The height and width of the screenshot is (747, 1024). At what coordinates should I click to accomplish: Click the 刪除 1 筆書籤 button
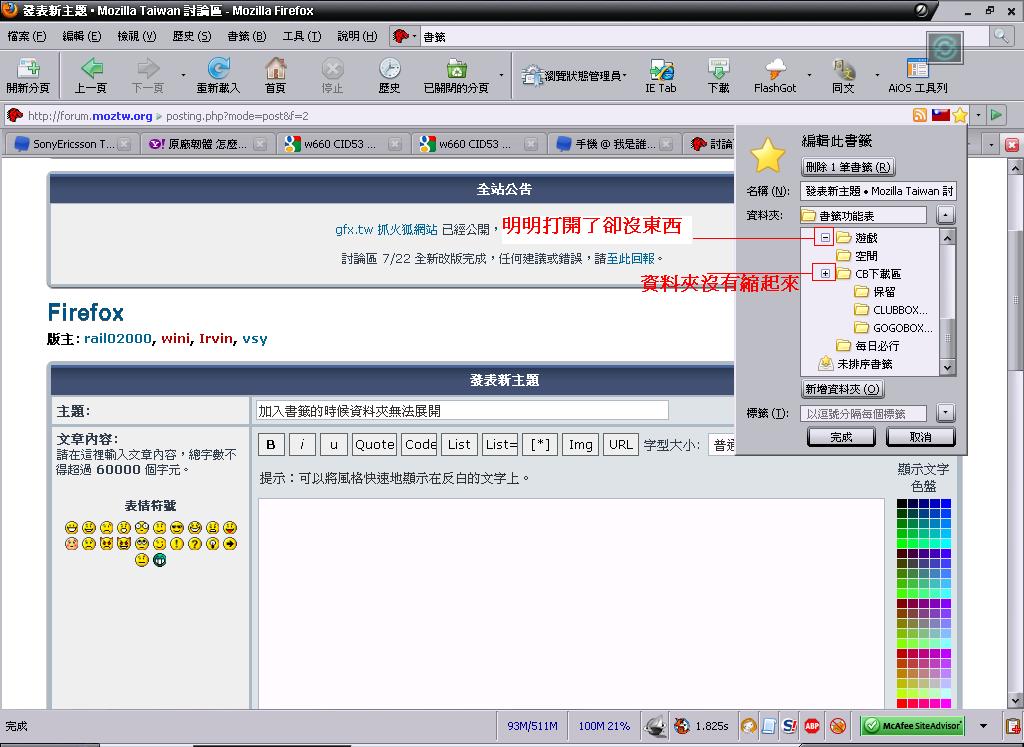click(848, 167)
